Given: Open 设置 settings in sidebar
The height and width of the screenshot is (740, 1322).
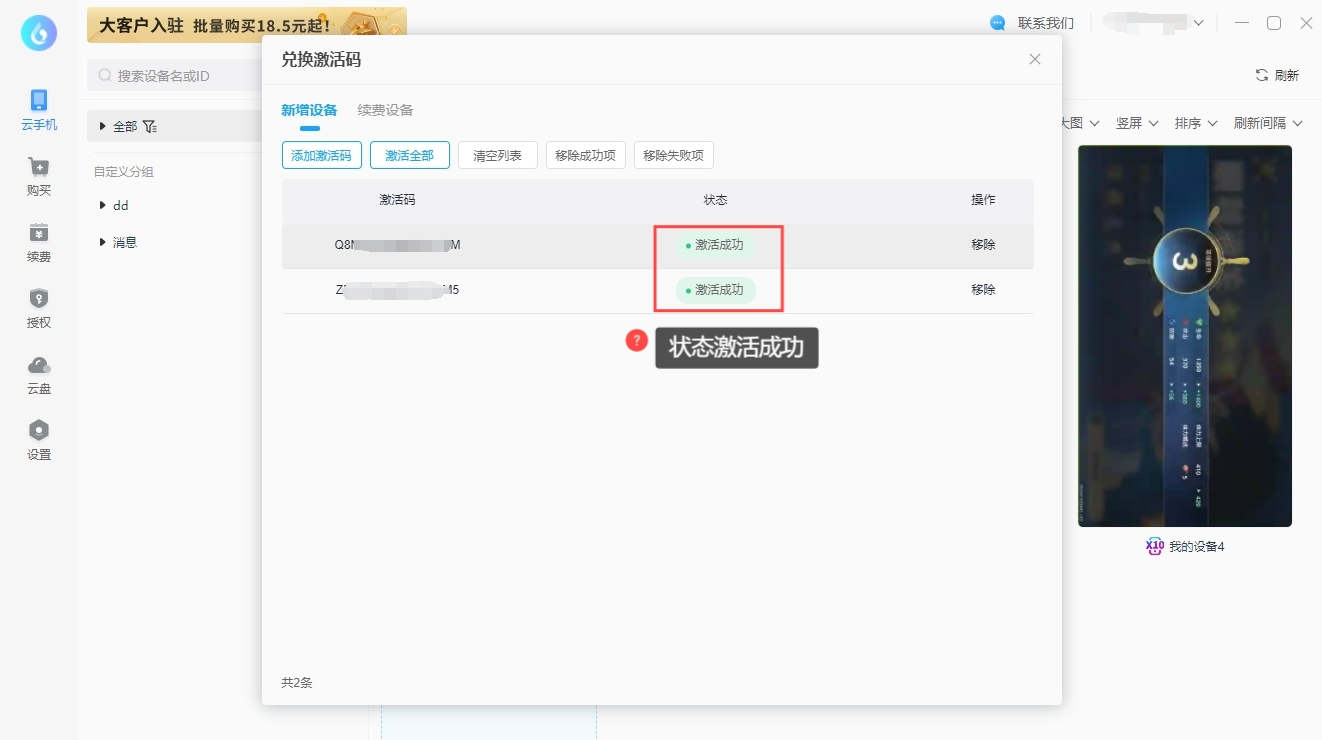Looking at the screenshot, I should [x=39, y=432].
